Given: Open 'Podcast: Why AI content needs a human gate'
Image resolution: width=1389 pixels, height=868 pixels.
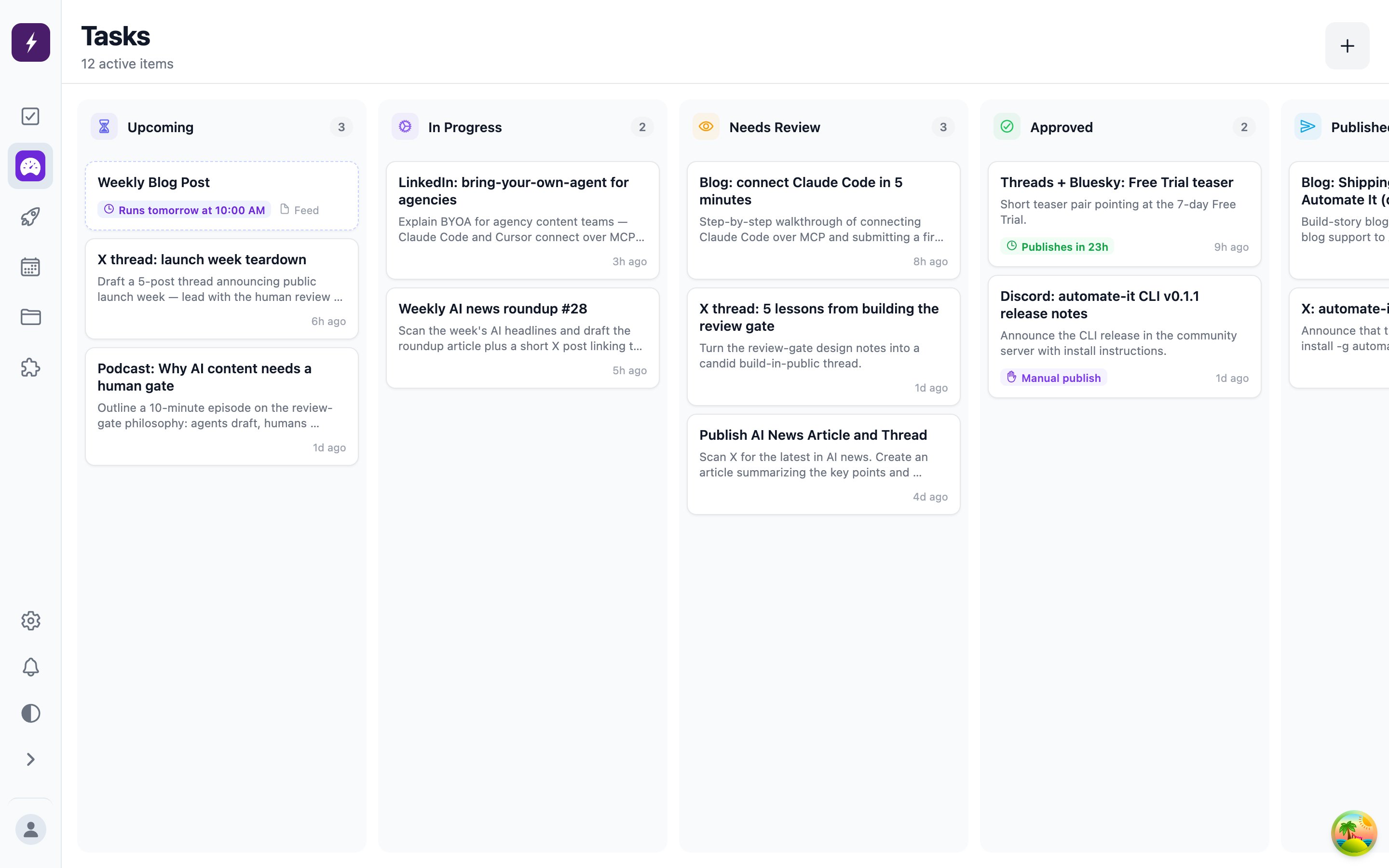Looking at the screenshot, I should point(221,407).
